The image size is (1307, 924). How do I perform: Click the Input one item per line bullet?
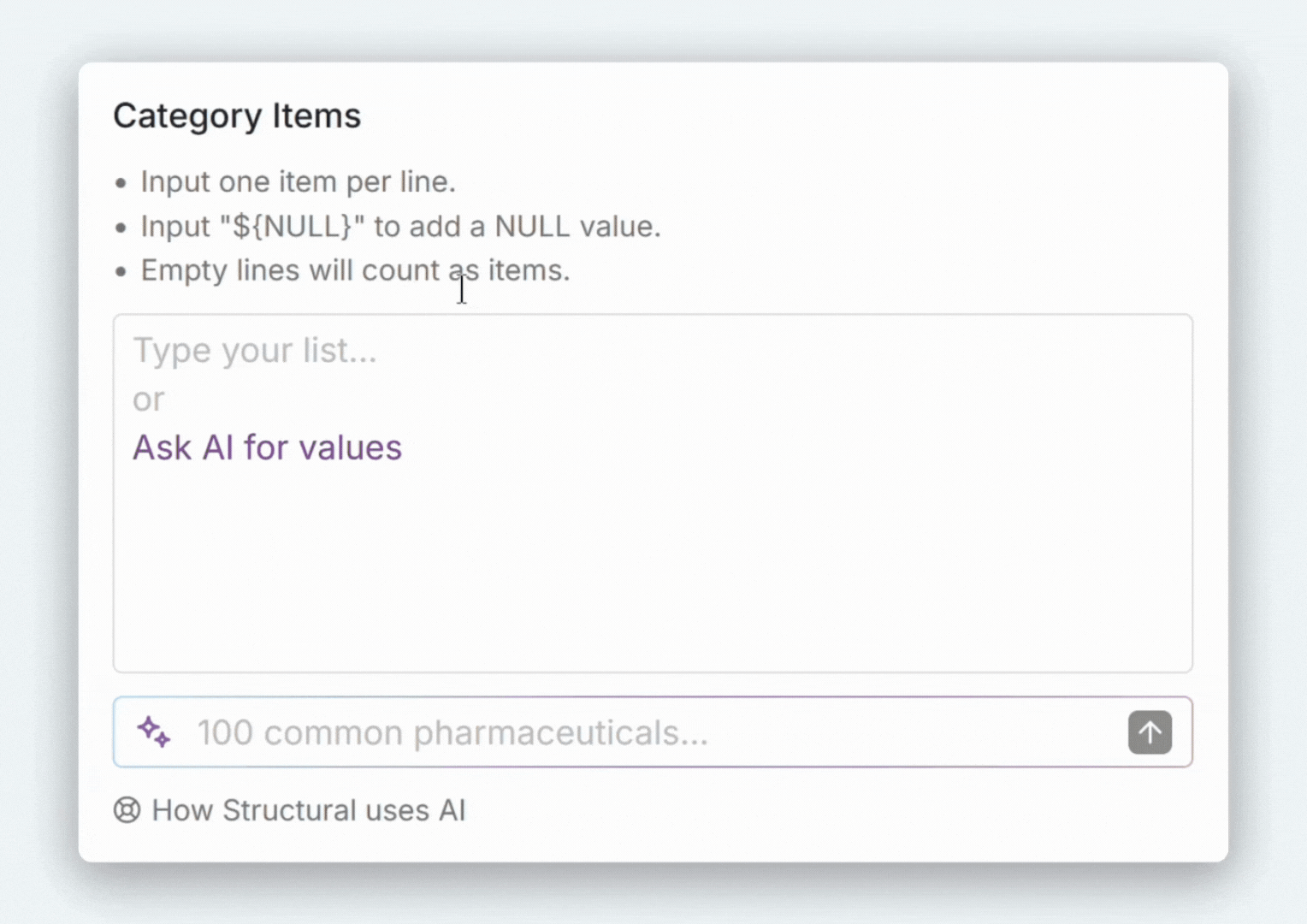pos(298,181)
